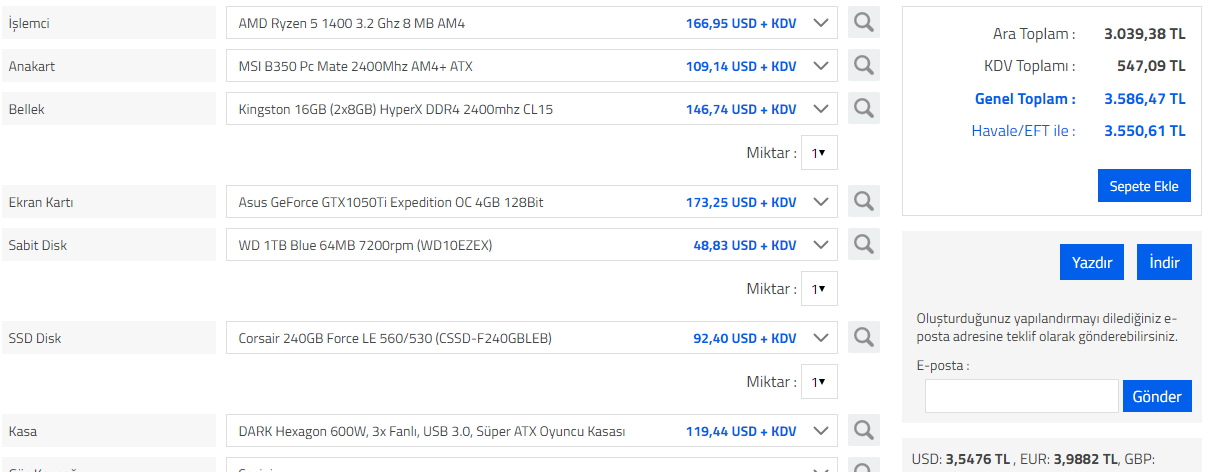Image resolution: width=1229 pixels, height=472 pixels.
Task: Click the E-posta input field
Action: [1021, 396]
